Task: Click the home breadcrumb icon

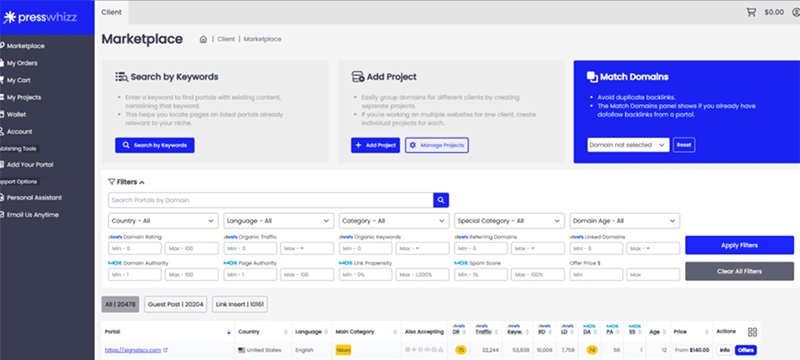Action: [x=203, y=39]
